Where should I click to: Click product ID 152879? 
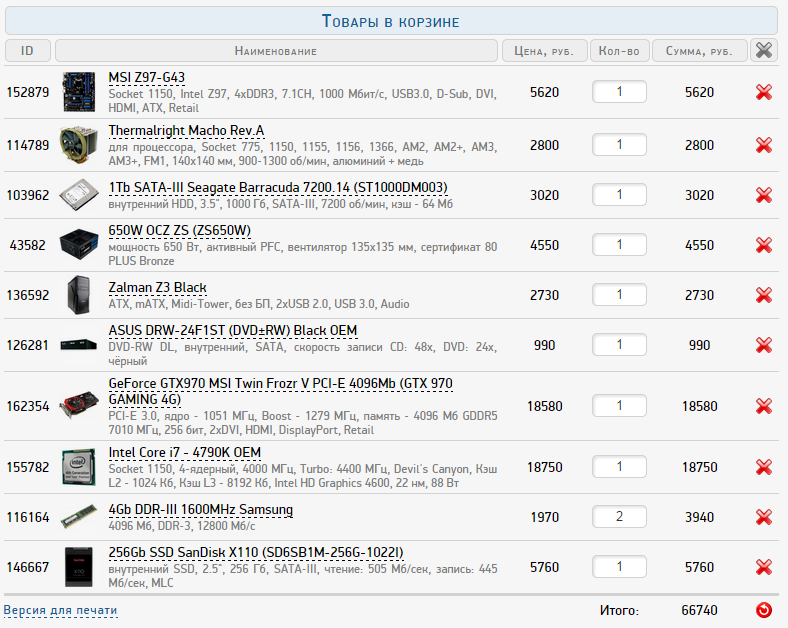click(28, 92)
